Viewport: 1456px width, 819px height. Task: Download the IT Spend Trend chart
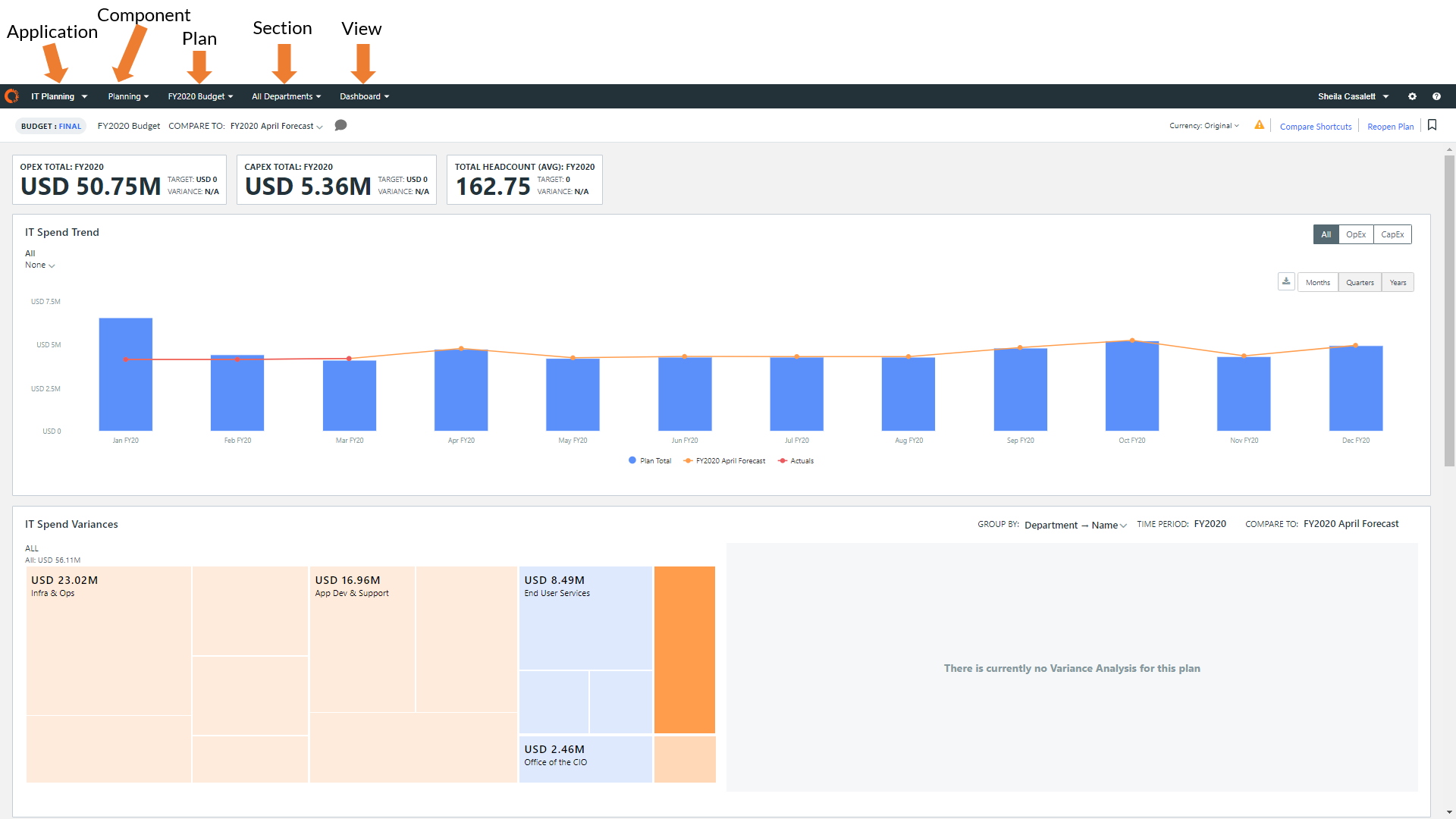click(1286, 282)
